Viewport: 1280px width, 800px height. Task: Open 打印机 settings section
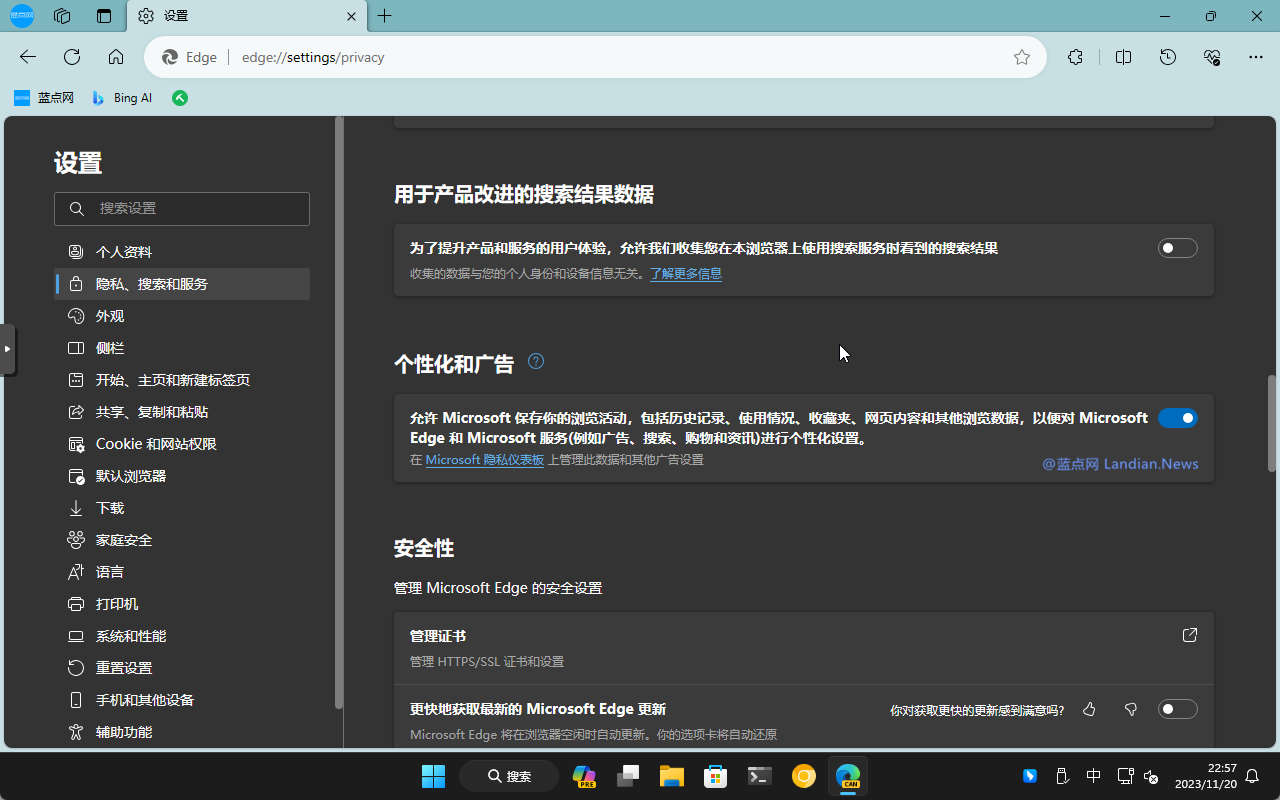pos(182,604)
